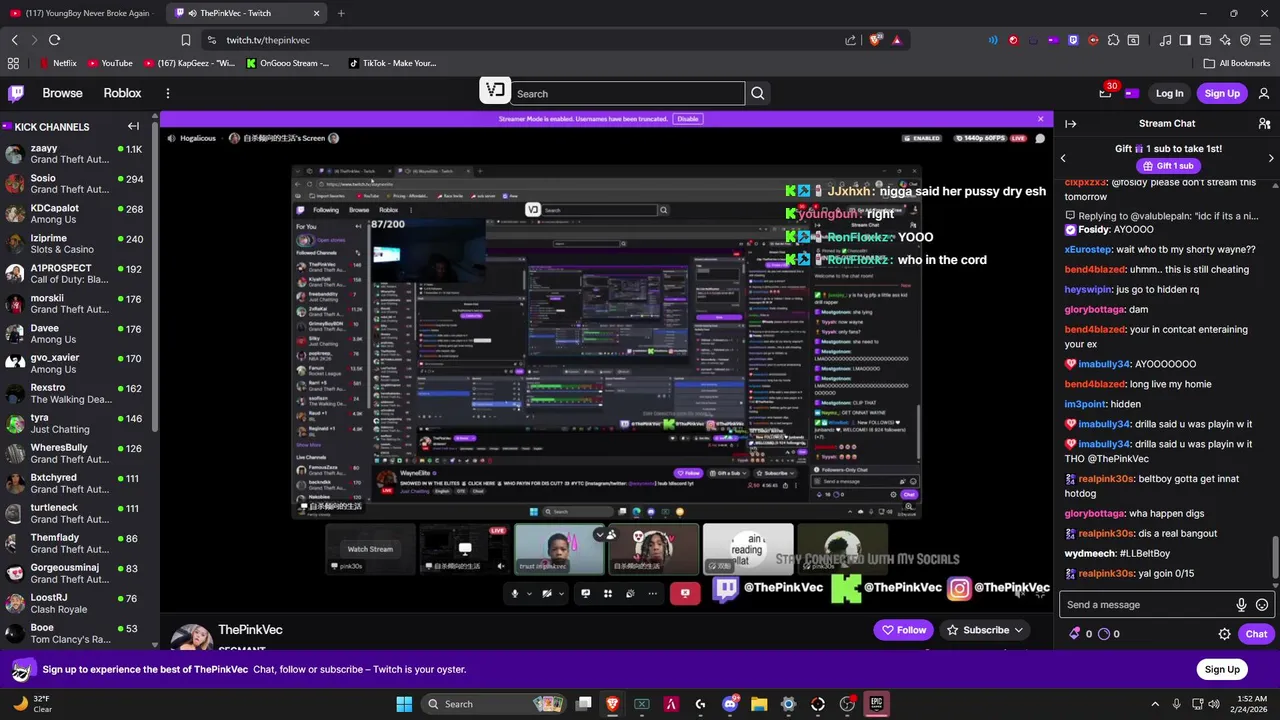This screenshot has height=720, width=1280.
Task: Open KDCapalot channel in sidebar
Action: (x=76, y=214)
